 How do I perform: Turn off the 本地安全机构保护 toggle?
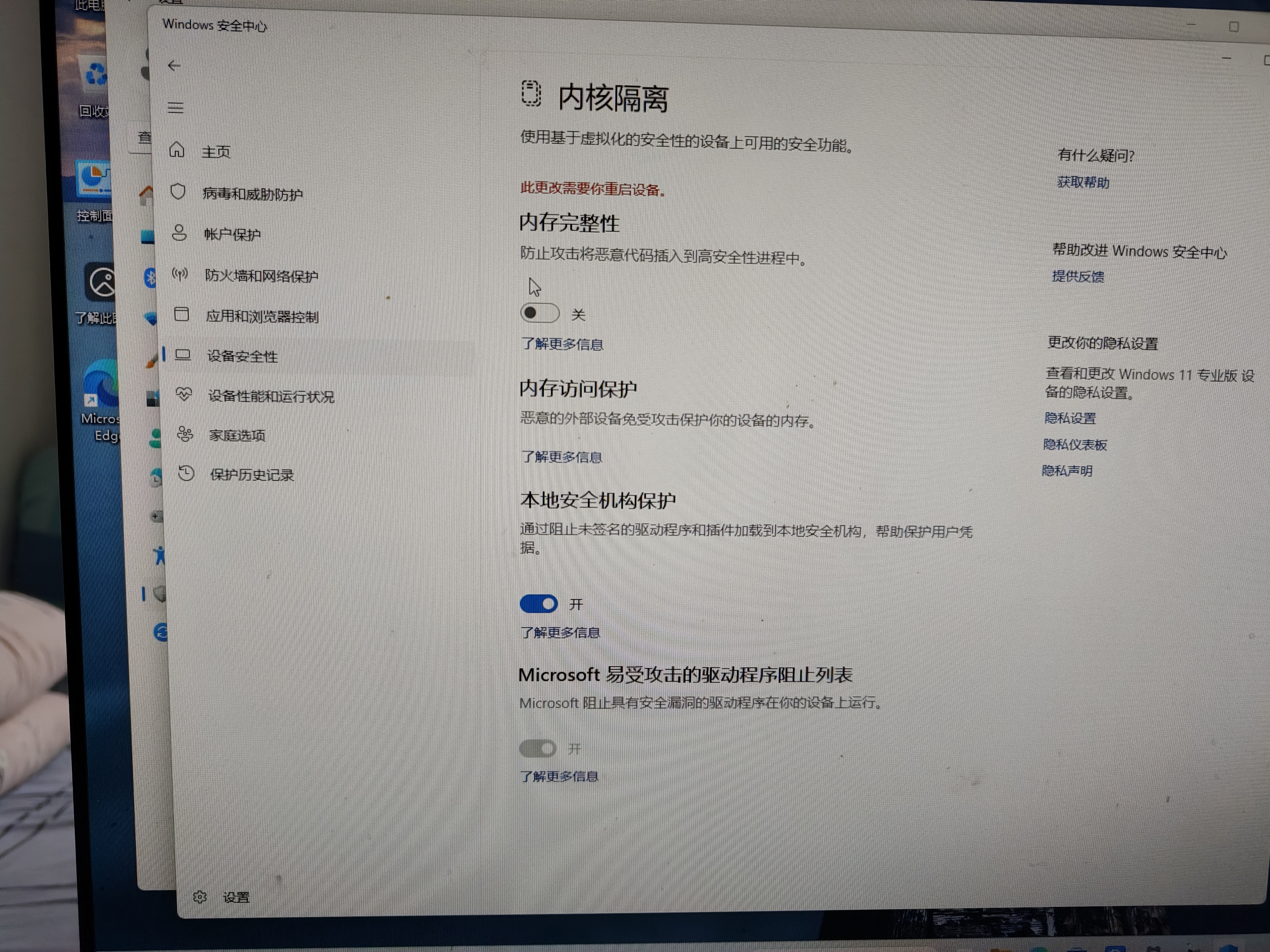[538, 604]
